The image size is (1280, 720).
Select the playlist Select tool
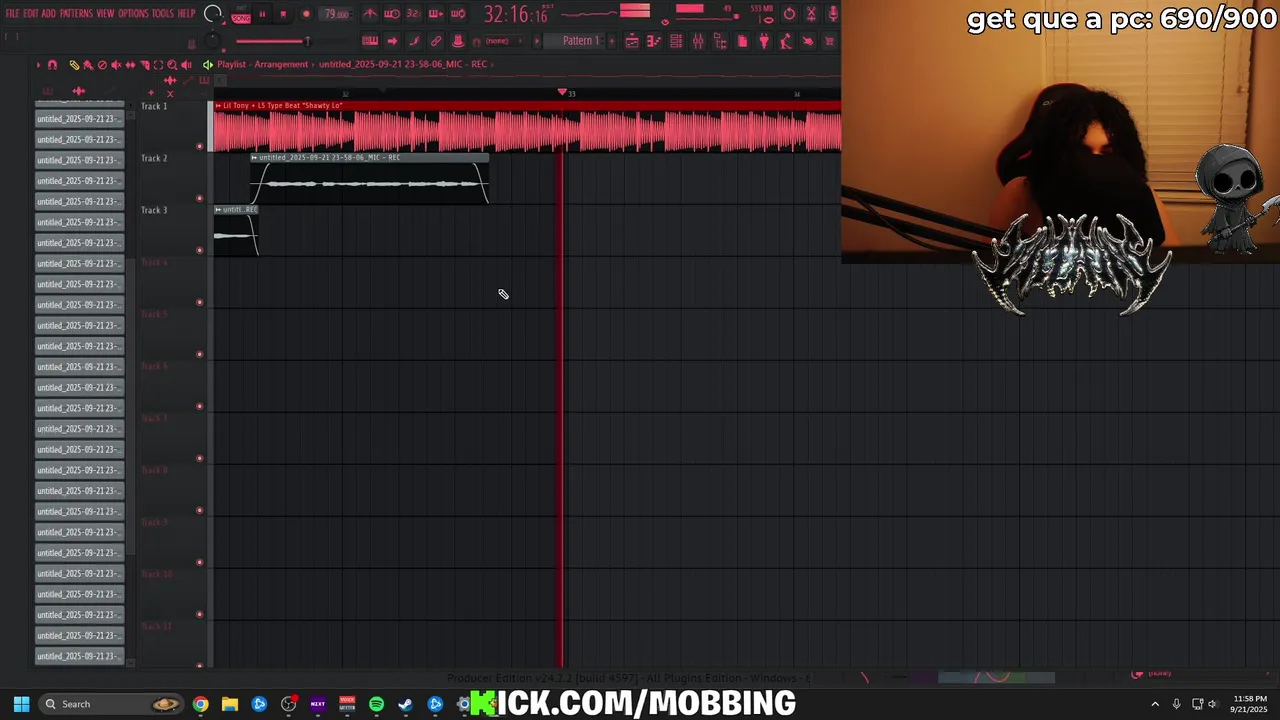[x=158, y=64]
